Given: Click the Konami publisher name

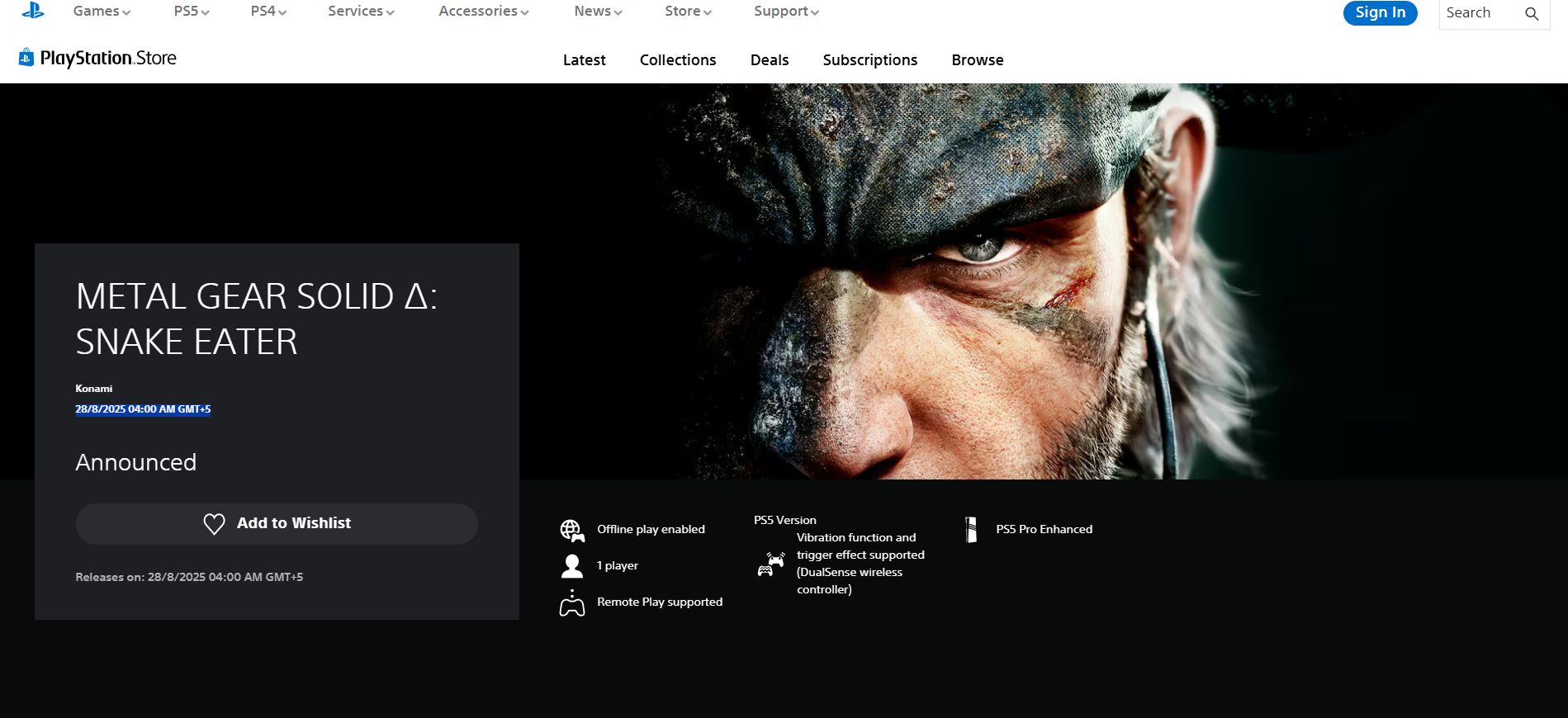Looking at the screenshot, I should coord(94,389).
